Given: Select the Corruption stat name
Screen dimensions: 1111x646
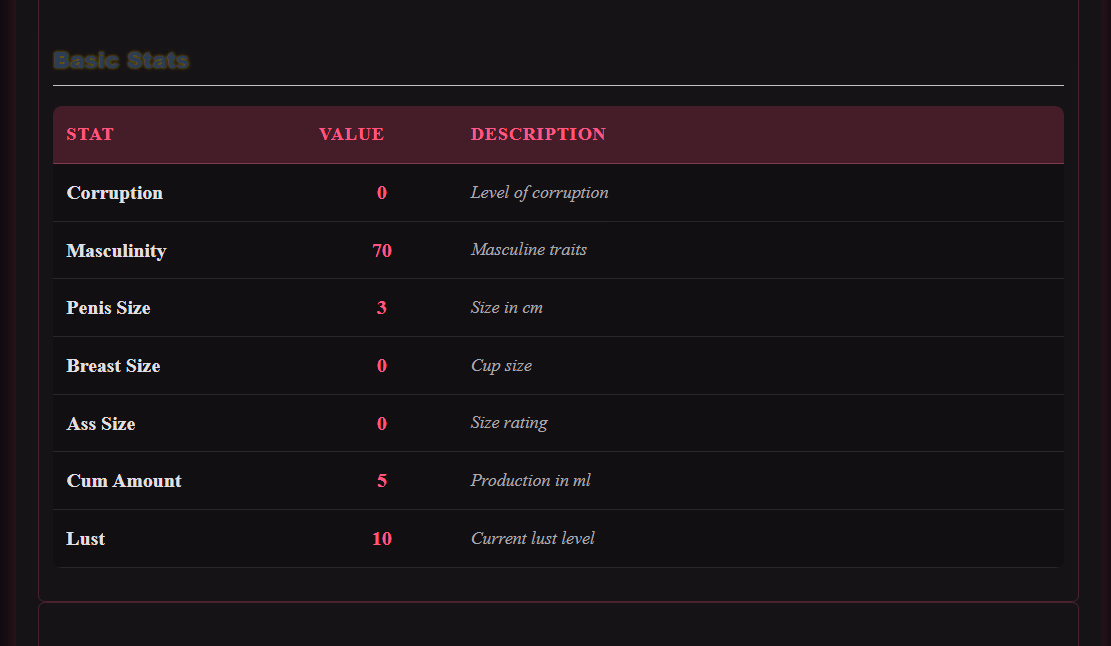Looking at the screenshot, I should coord(114,193).
